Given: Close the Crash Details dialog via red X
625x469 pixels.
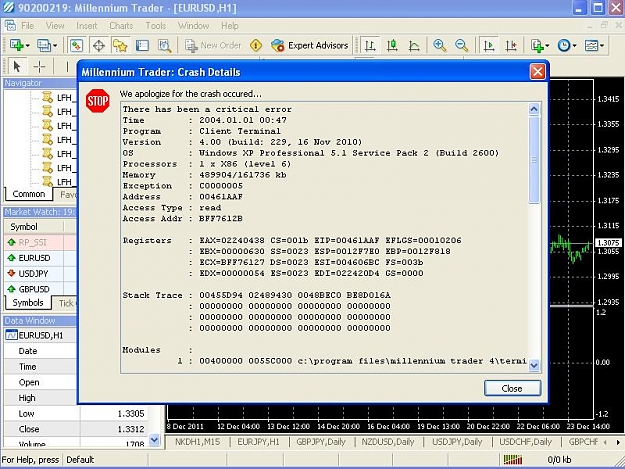Looking at the screenshot, I should coord(537,72).
